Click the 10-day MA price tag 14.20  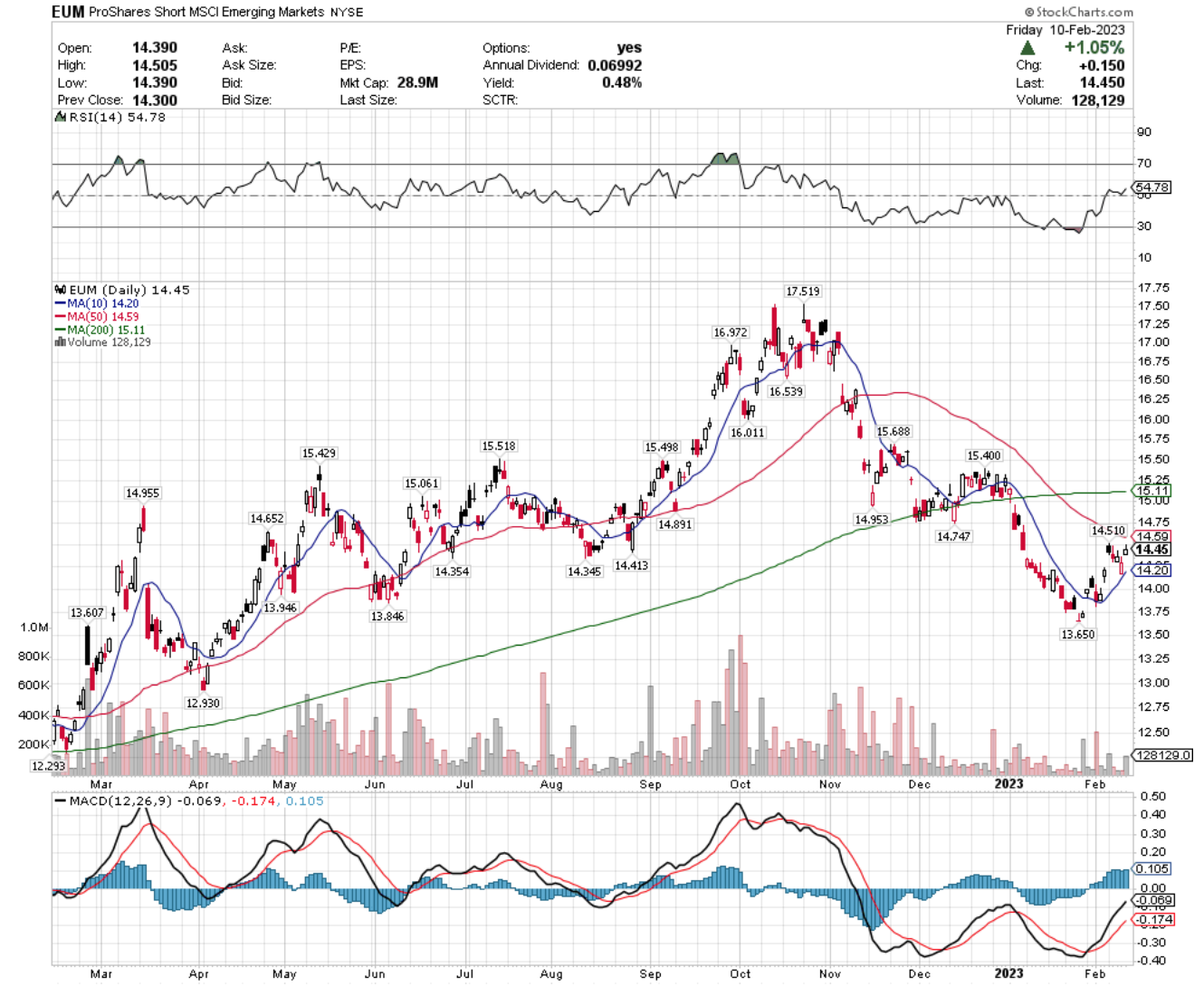coord(1152,570)
